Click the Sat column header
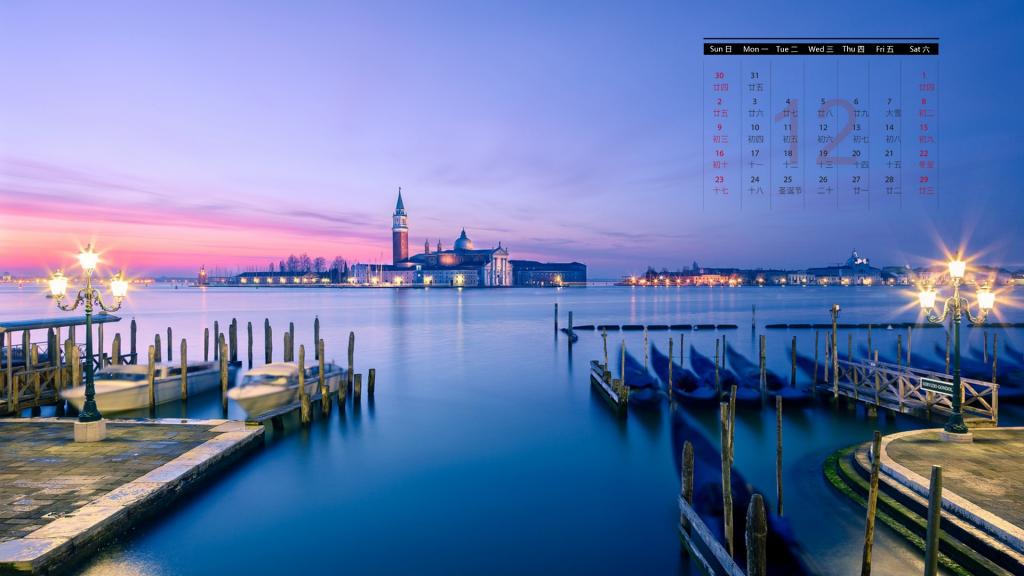 [x=919, y=49]
